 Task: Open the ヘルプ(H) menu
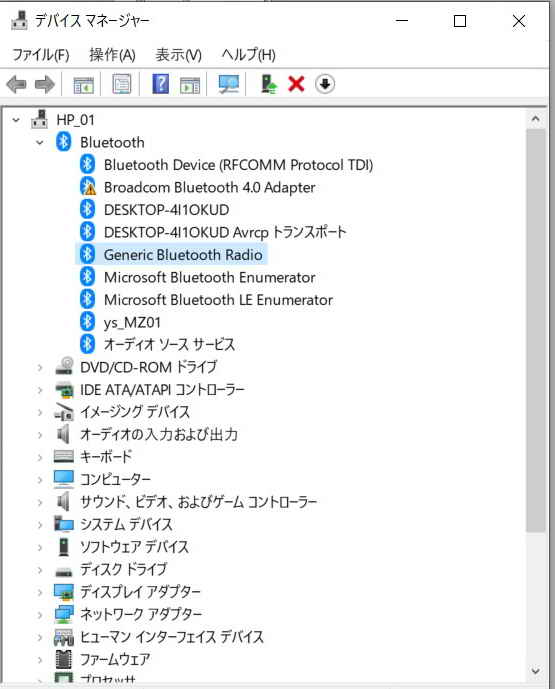point(249,55)
